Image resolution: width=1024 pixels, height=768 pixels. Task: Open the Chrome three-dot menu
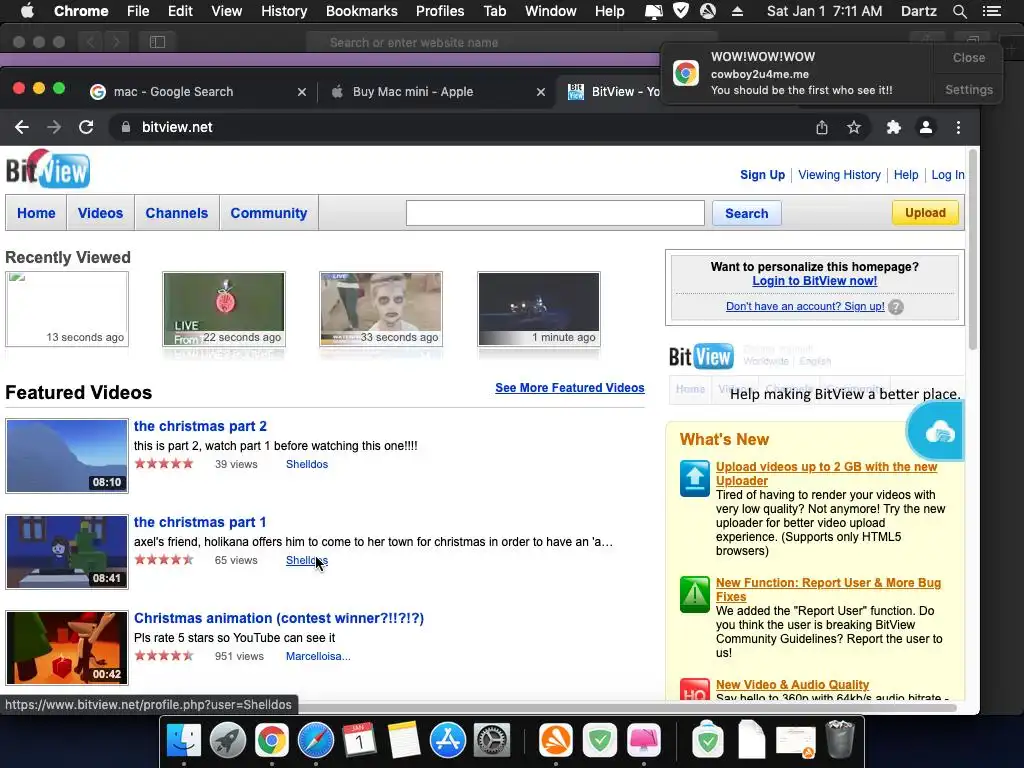pyautogui.click(x=958, y=127)
